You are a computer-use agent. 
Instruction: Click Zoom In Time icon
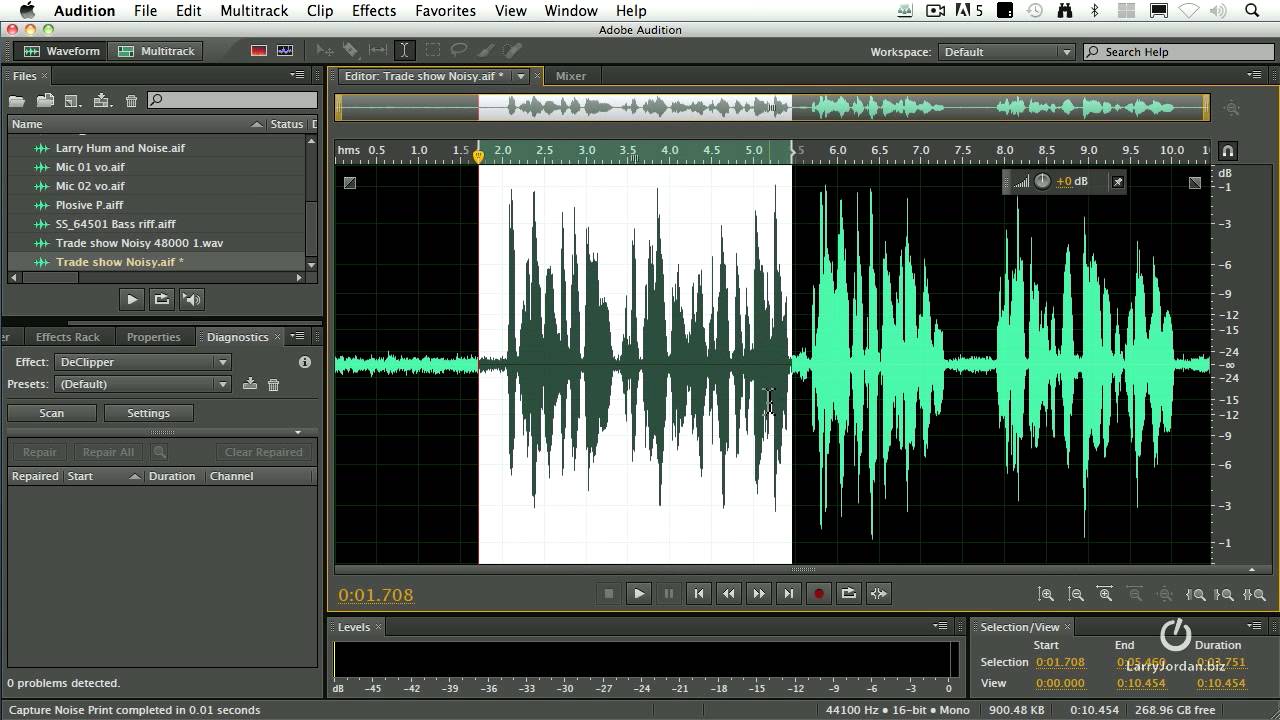(x=1105, y=594)
